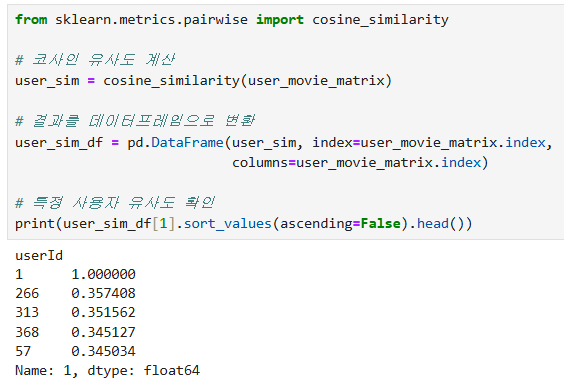Click 'index=user_movie_matrix.index,' argument

pos(432,143)
